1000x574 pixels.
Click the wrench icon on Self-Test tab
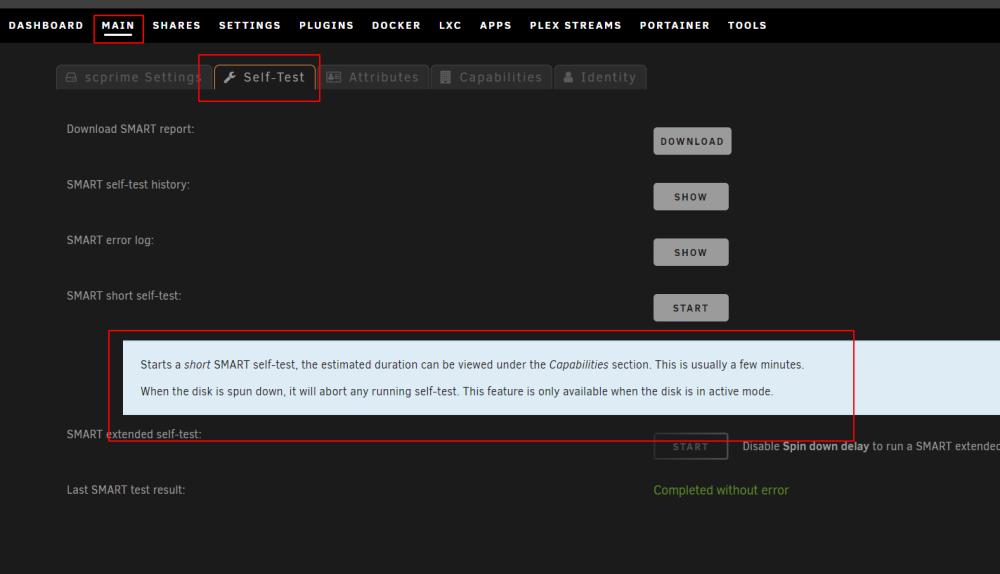(x=230, y=77)
